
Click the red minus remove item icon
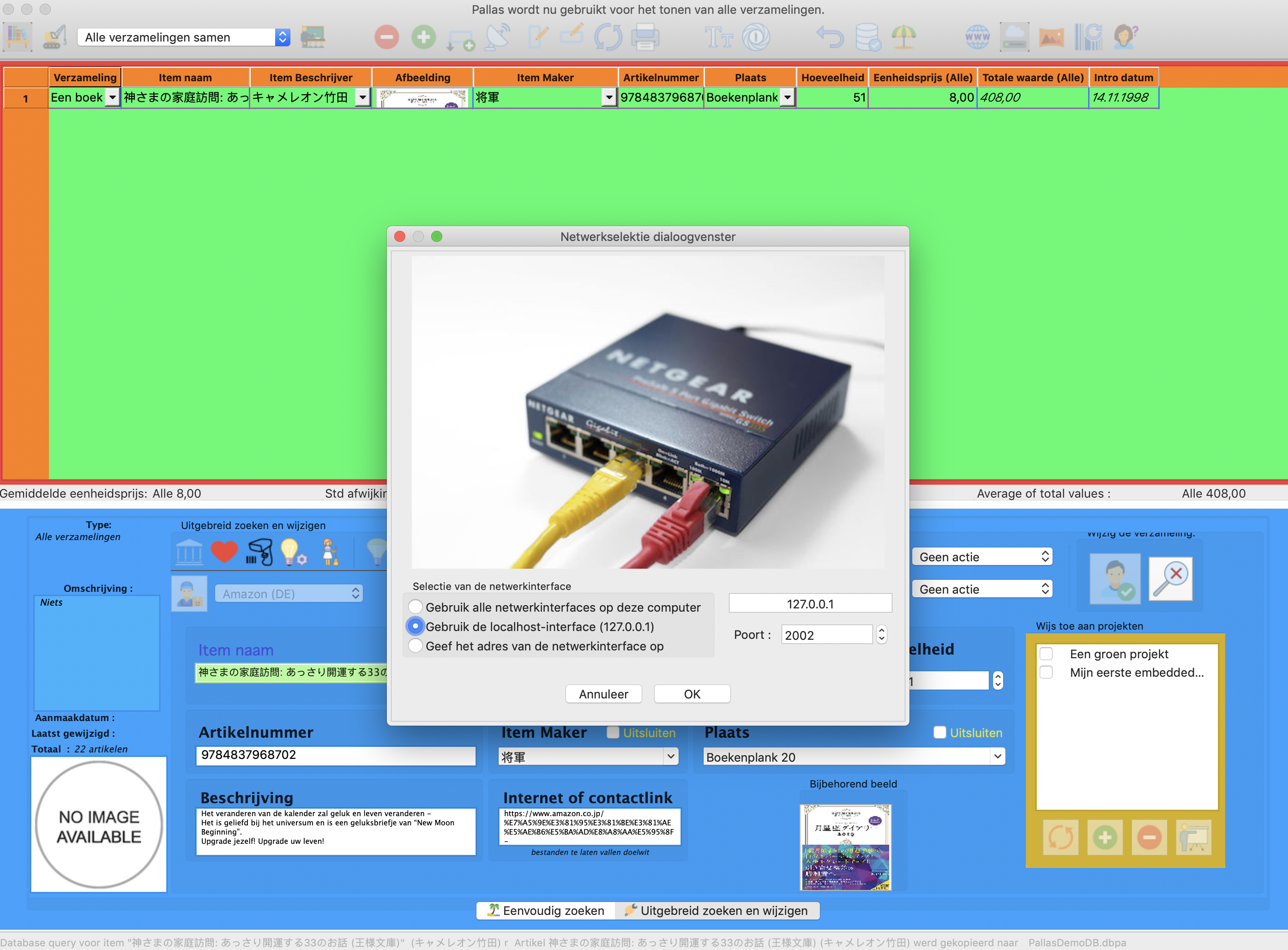coord(386,37)
